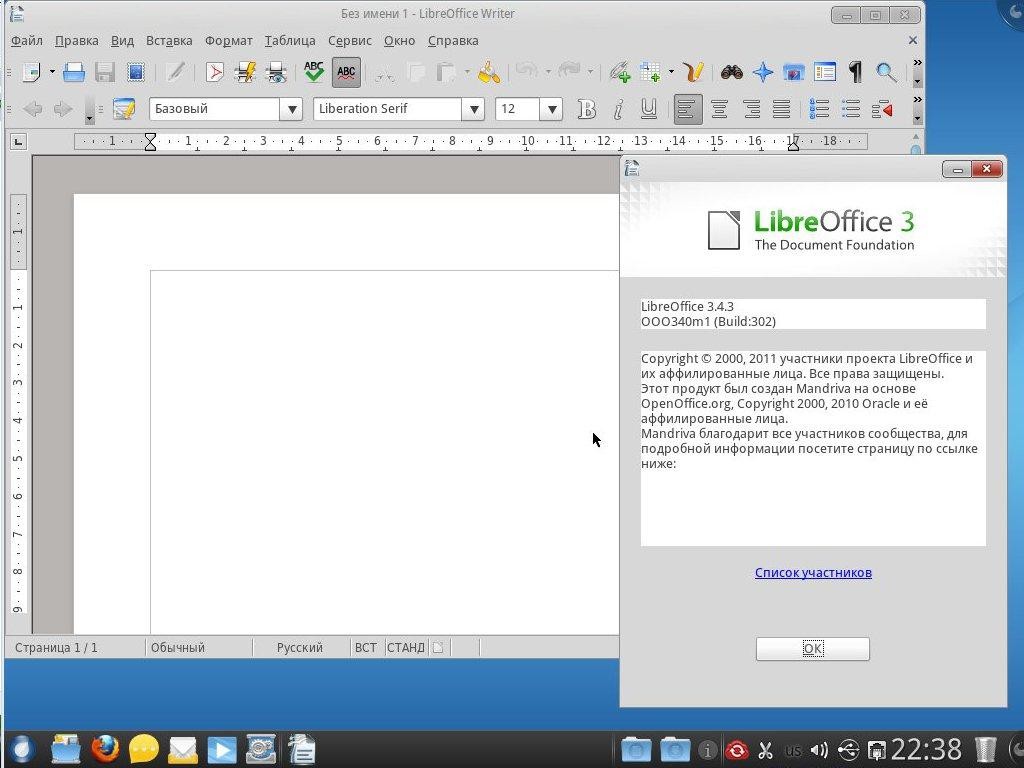Expand the Table icon's dropdown arrow
This screenshot has width=1024, height=768.
coord(671,72)
